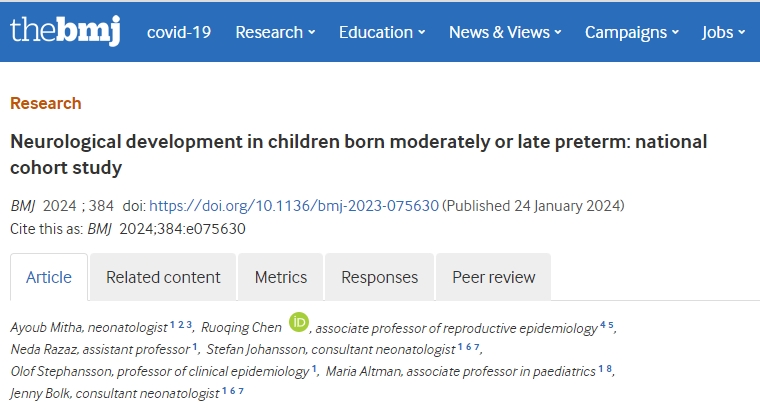Open the Jobs dropdown menu
Image resolution: width=760 pixels, height=411 pixels.
coord(723,32)
